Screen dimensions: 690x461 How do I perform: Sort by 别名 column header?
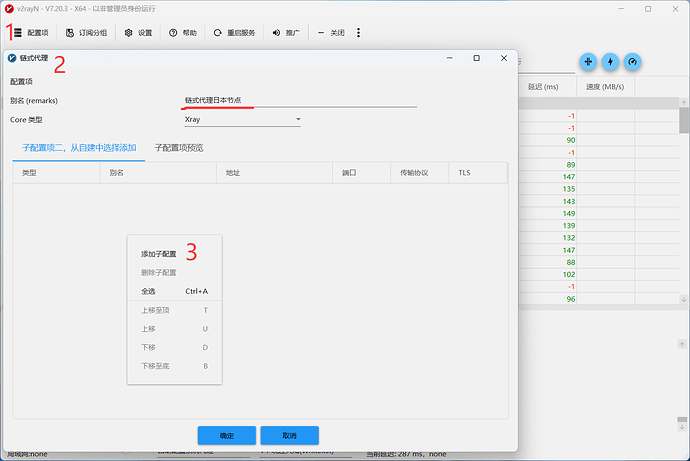(158, 173)
